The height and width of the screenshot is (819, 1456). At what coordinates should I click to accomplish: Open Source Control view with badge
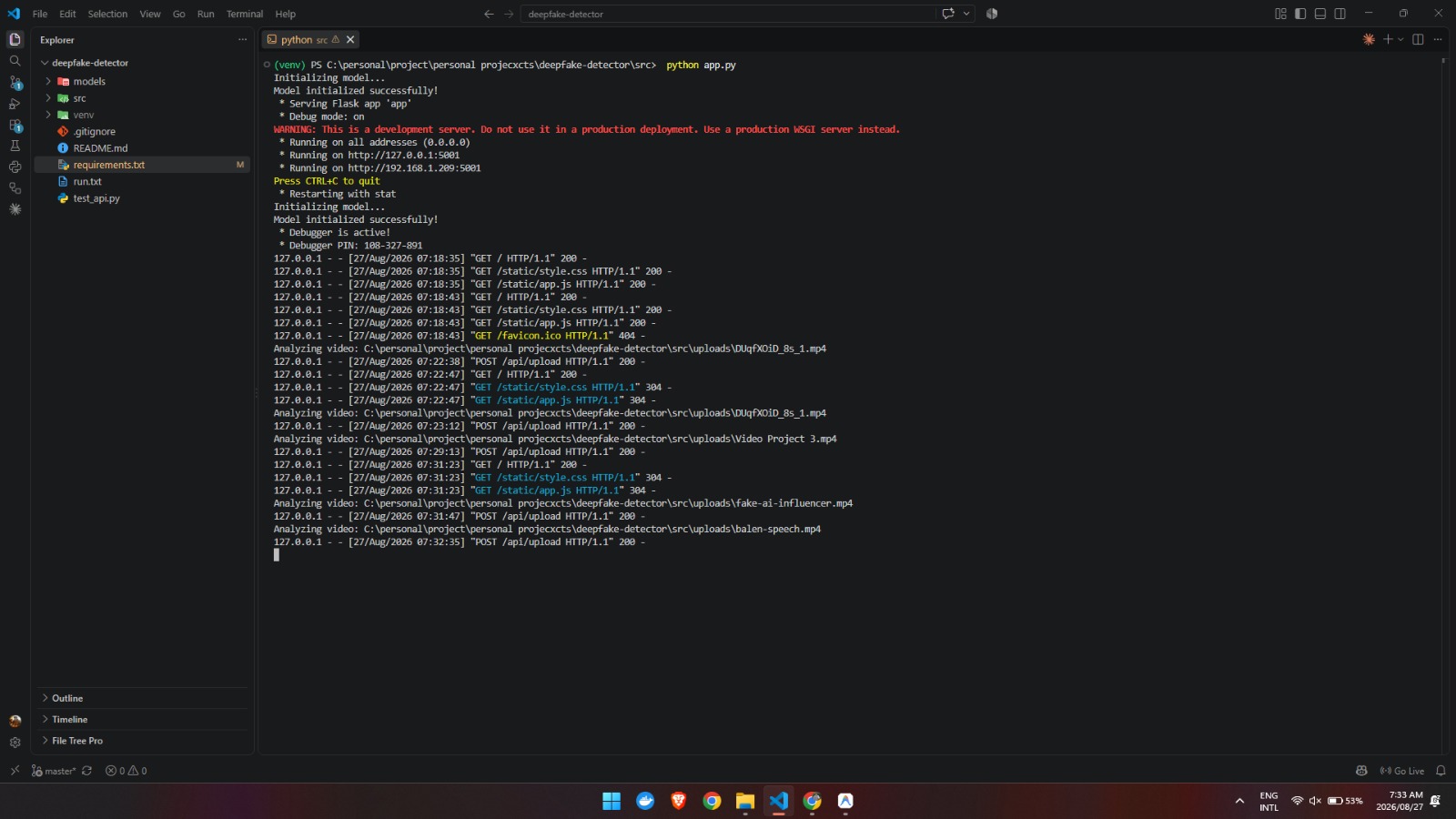(15, 82)
